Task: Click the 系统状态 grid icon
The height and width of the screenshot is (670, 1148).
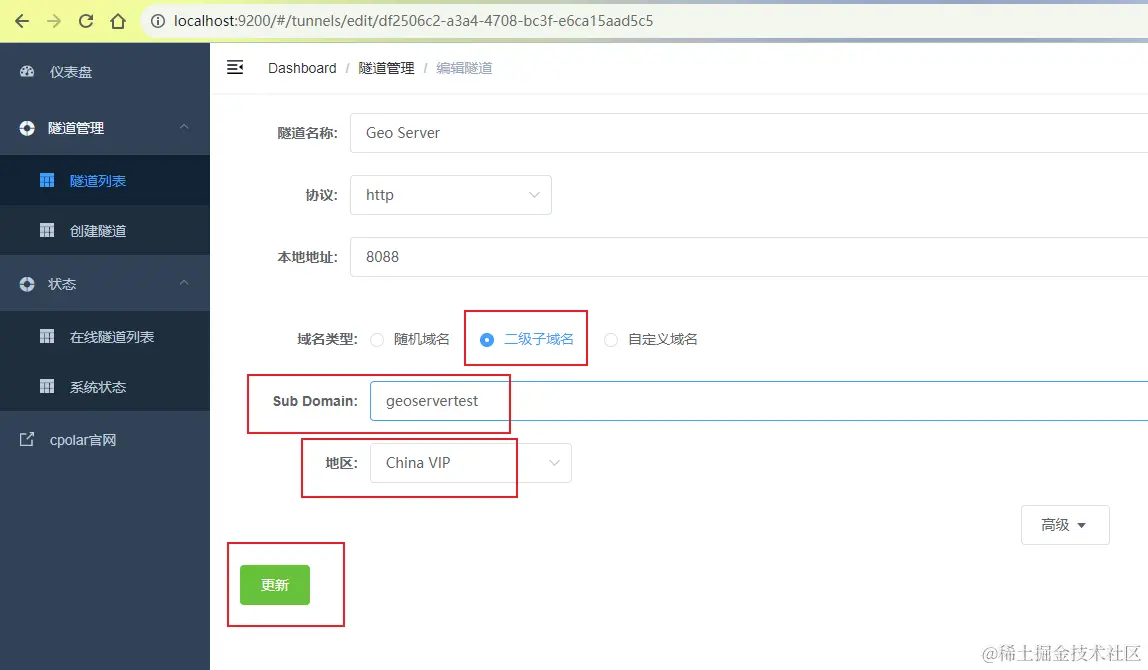Action: 47,387
